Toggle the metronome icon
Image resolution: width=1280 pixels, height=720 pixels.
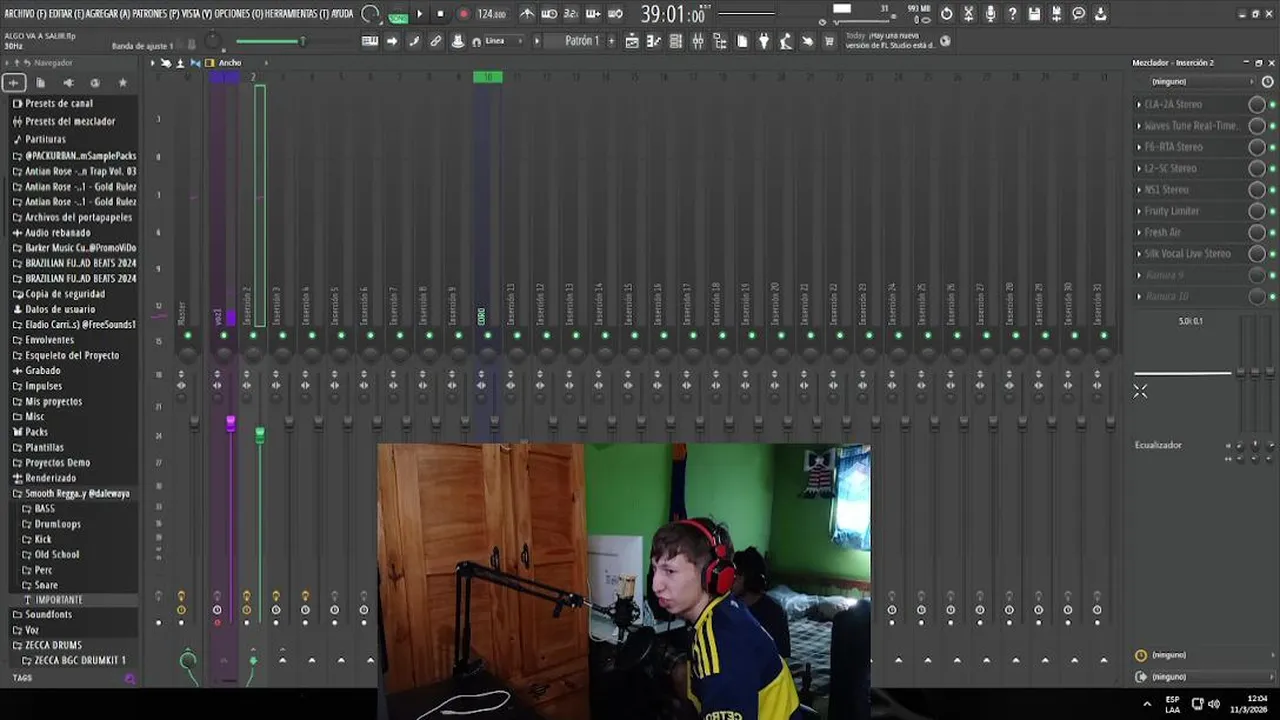527,14
